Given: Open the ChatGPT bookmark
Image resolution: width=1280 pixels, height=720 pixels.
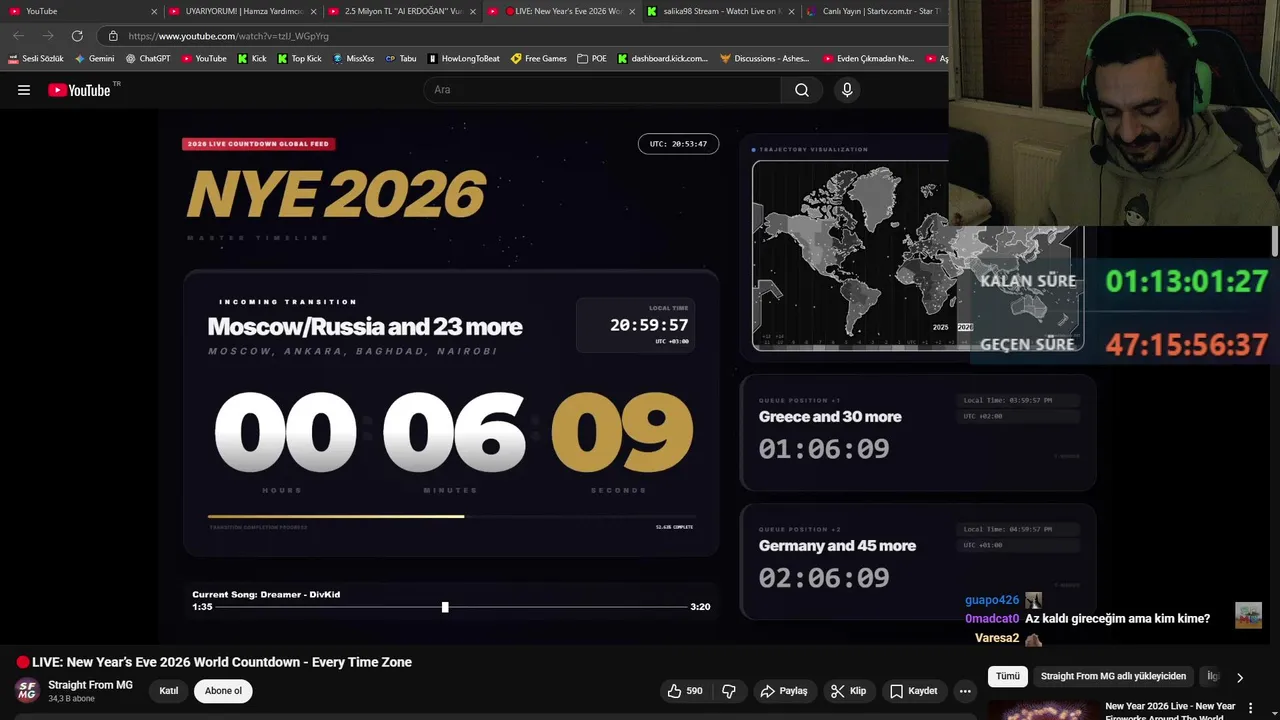Looking at the screenshot, I should 148,59.
